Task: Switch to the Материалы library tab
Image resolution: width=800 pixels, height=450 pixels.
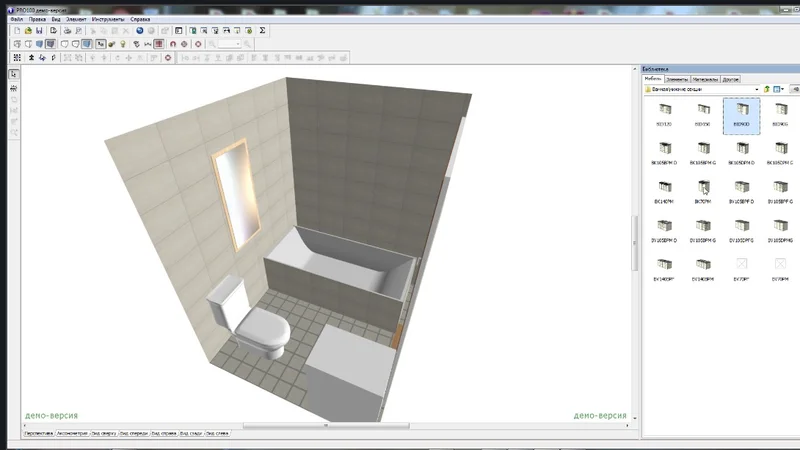Action: pyautogui.click(x=705, y=80)
